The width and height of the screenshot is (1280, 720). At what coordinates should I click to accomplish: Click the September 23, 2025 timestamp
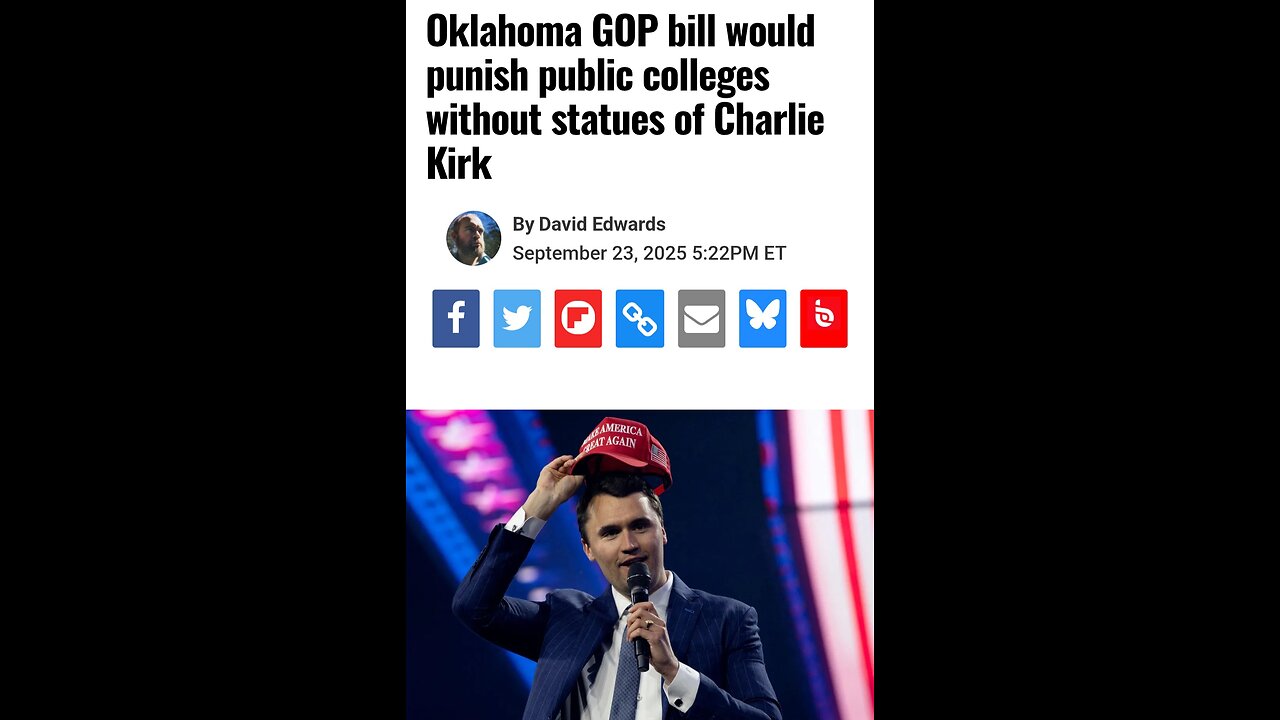(649, 253)
